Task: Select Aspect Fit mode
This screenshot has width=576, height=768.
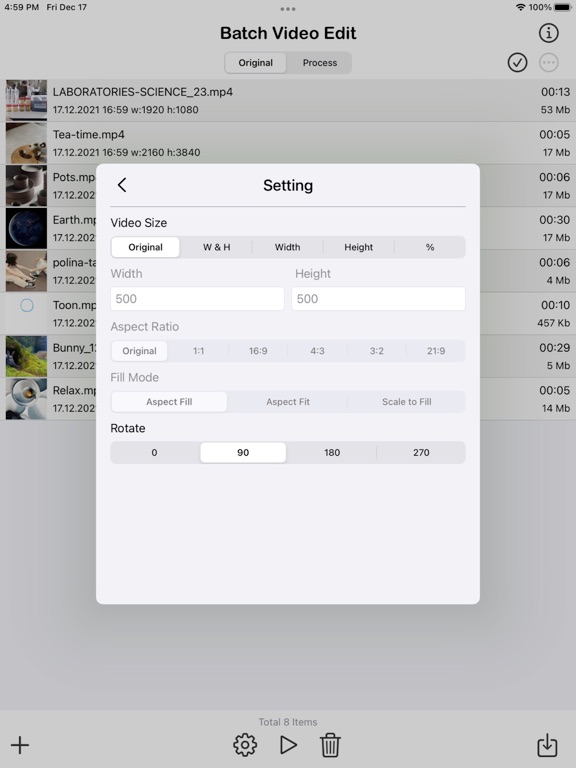Action: (x=288, y=402)
